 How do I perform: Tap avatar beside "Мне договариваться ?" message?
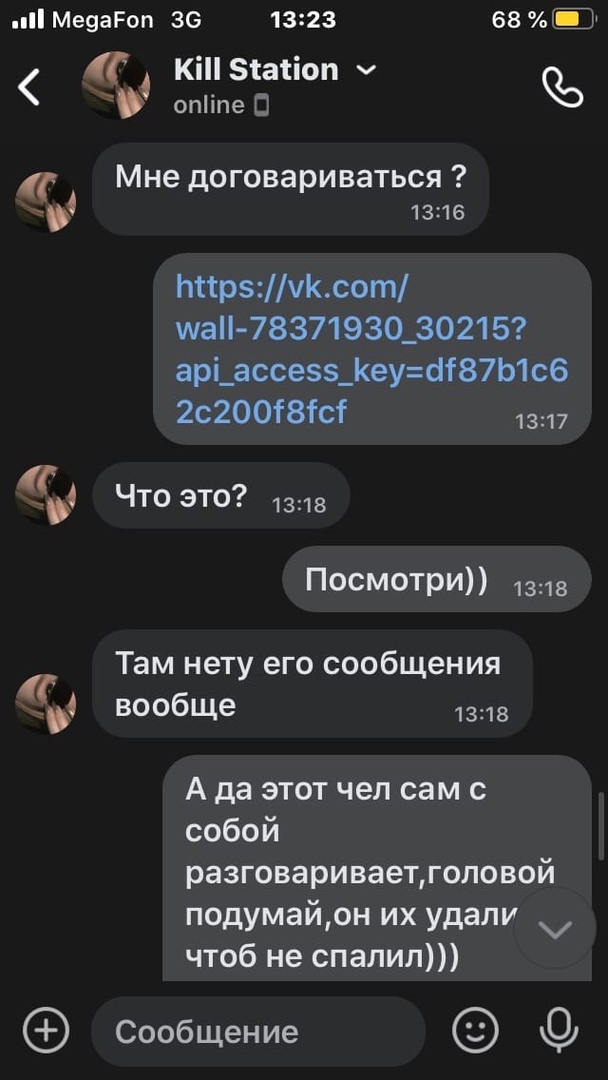pos(45,202)
